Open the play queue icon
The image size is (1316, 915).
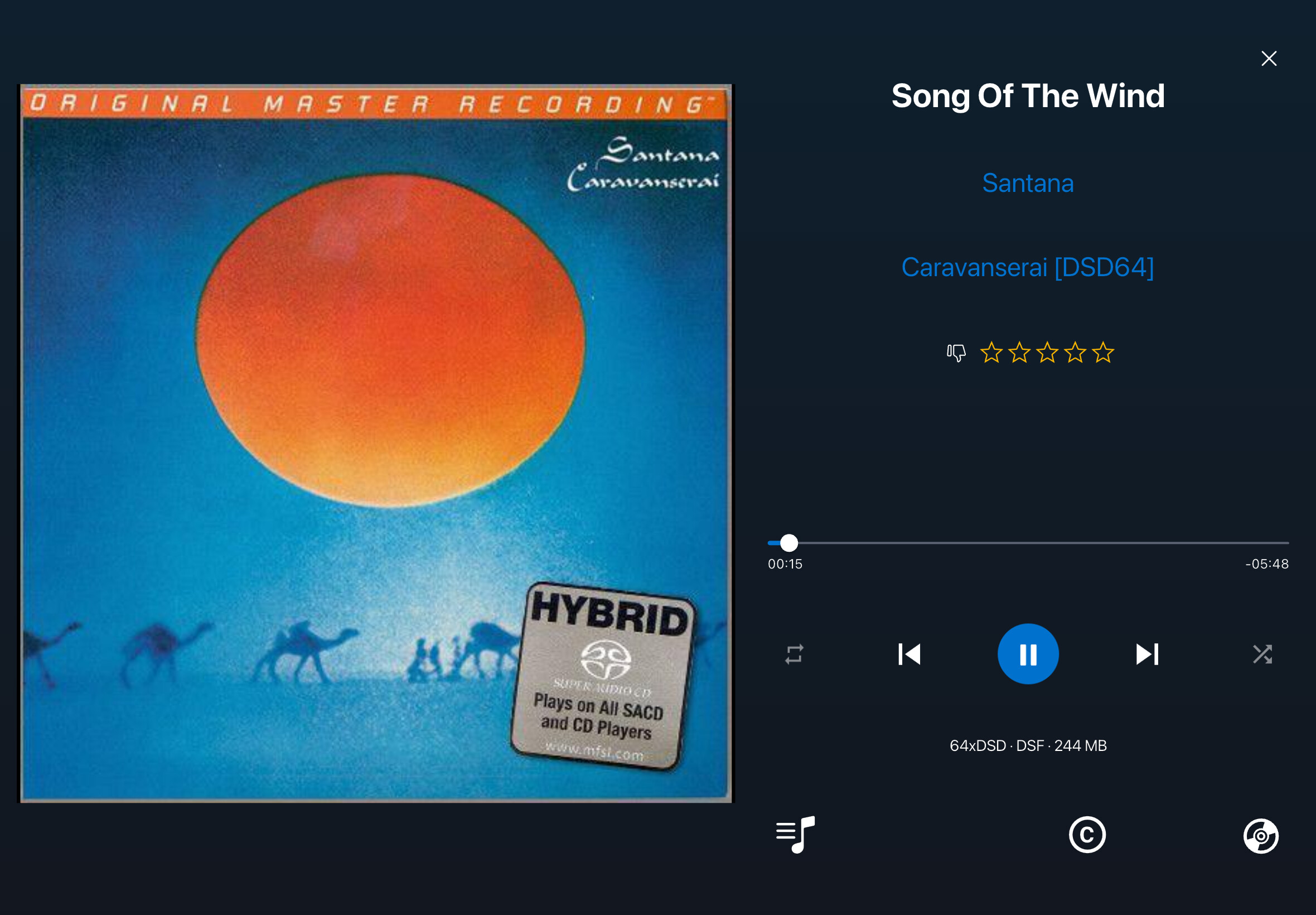[795, 835]
